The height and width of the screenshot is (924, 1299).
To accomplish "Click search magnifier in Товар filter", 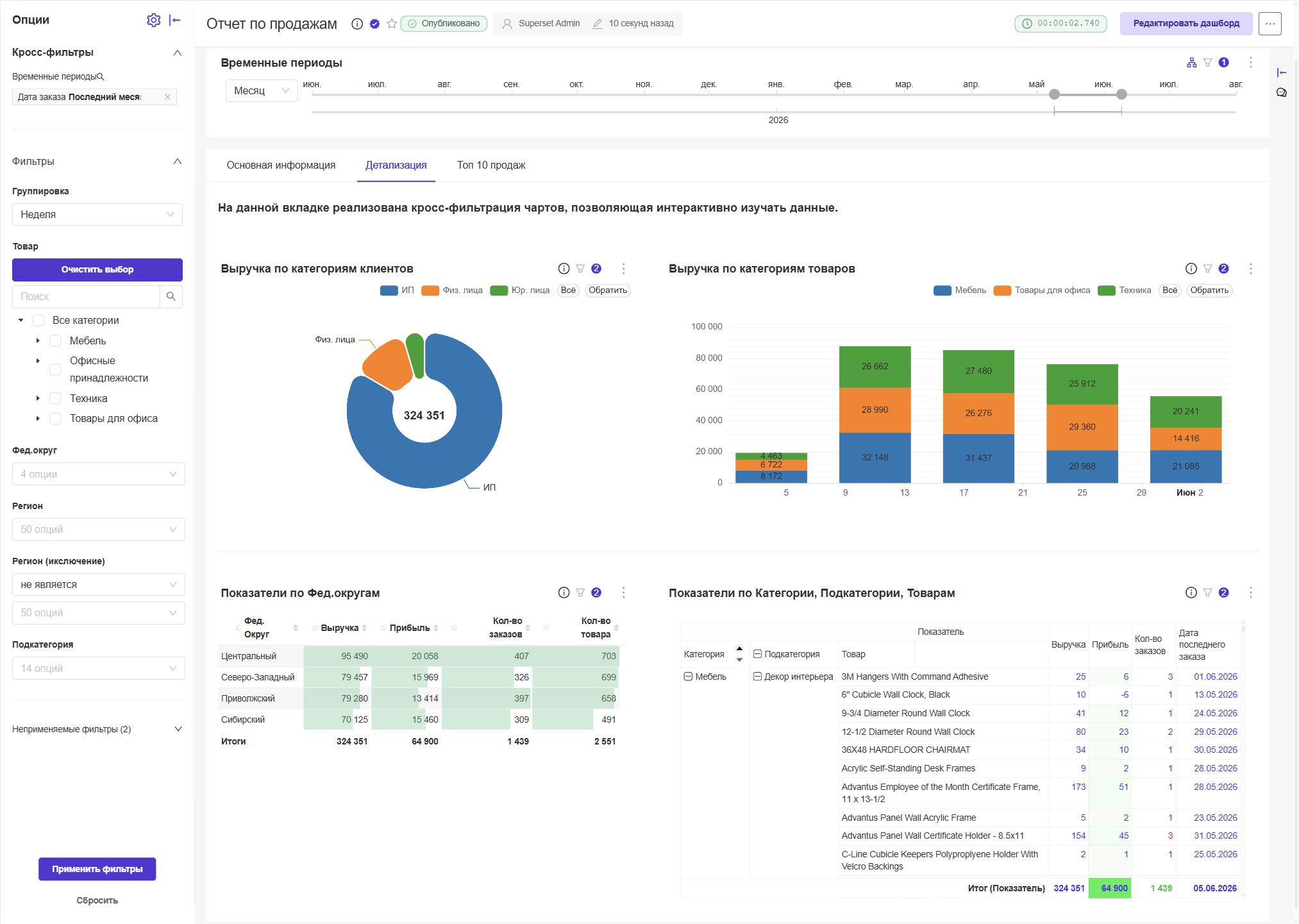I will [171, 296].
